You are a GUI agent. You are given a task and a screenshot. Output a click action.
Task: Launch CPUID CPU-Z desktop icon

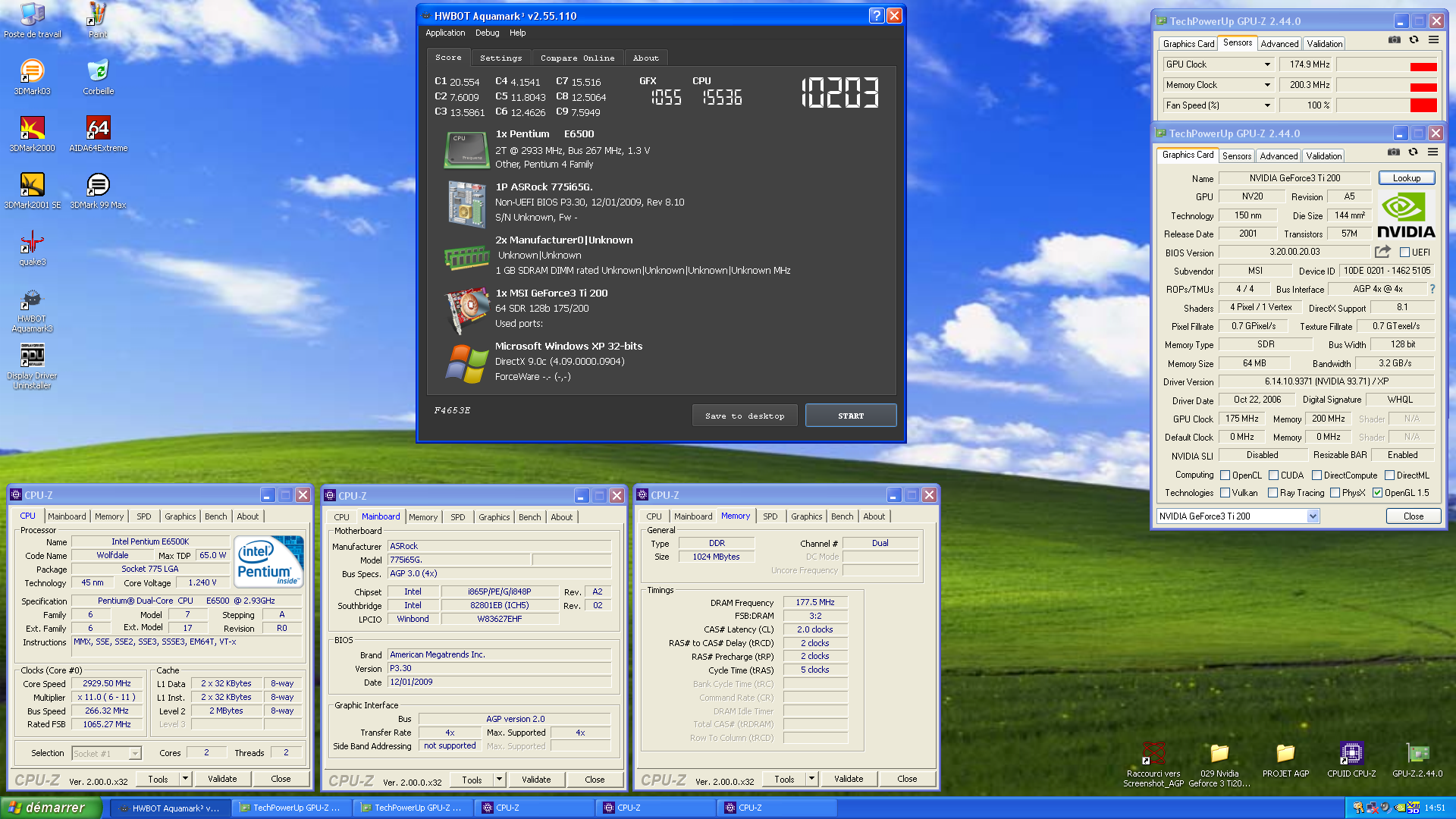coord(1351,760)
